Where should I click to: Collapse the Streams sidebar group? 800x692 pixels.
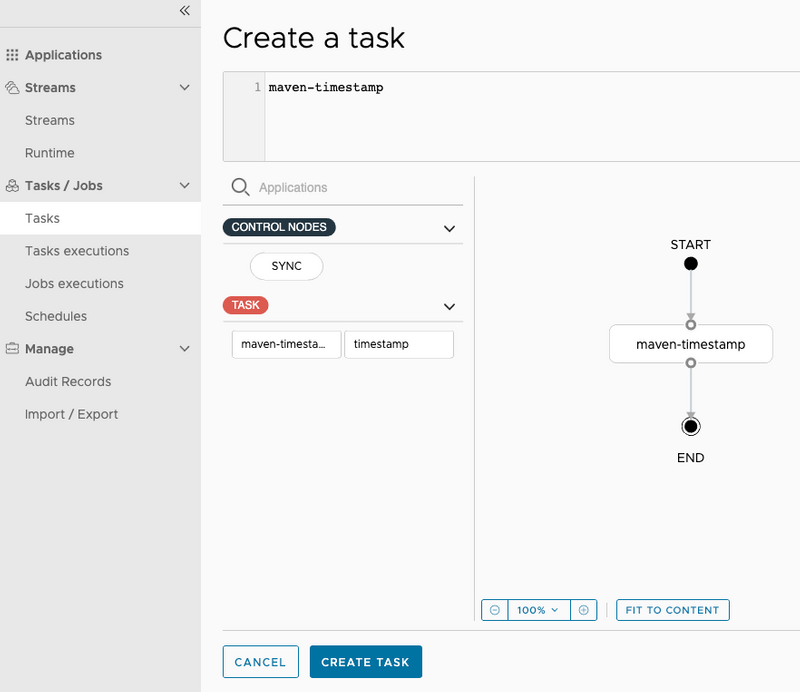[184, 87]
